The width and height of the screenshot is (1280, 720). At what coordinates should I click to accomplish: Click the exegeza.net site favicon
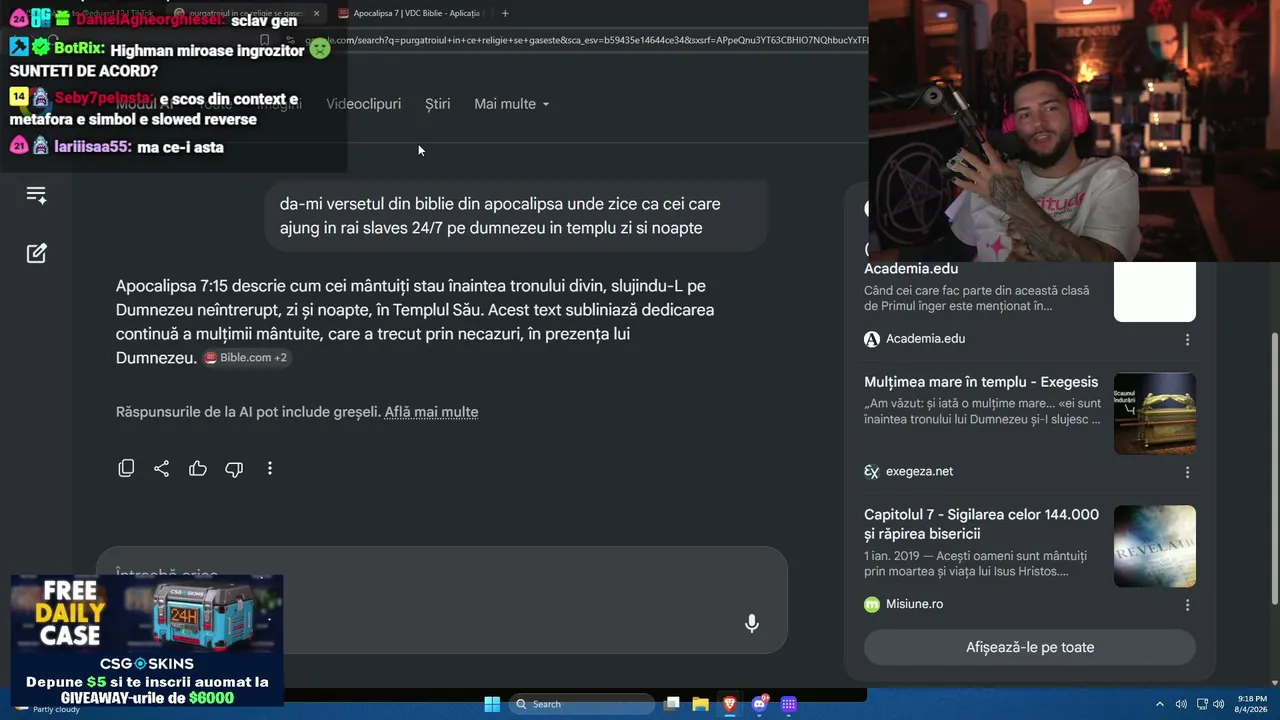pyautogui.click(x=872, y=472)
